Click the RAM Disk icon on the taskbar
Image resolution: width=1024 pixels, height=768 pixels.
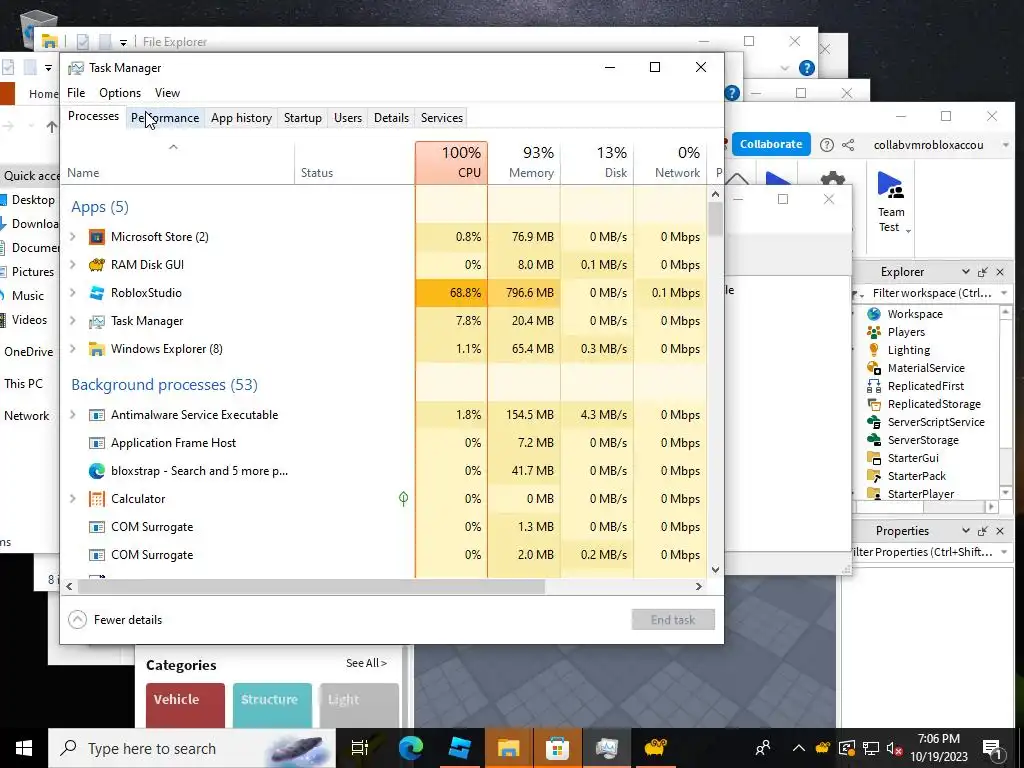pos(655,748)
